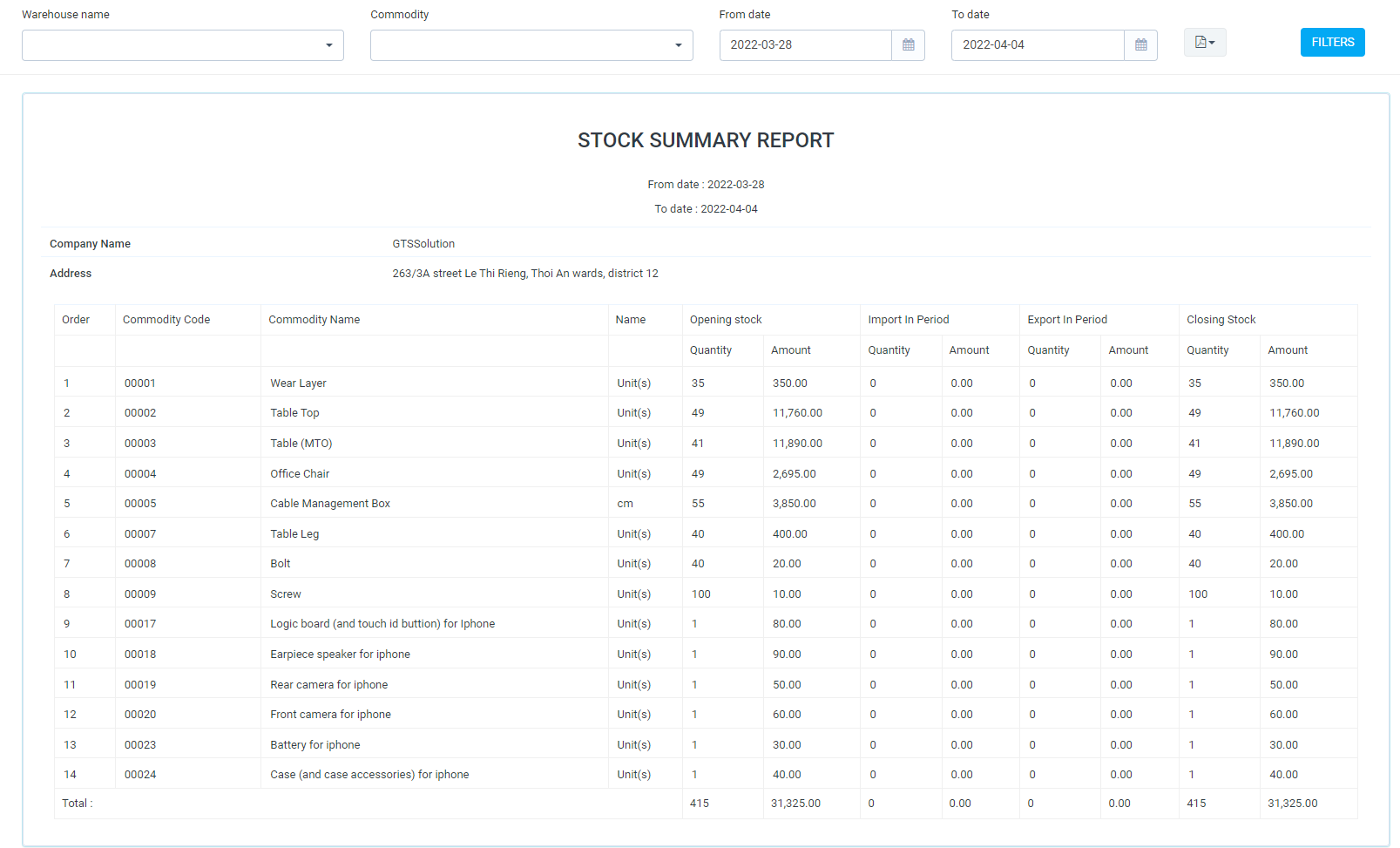
Task: Open the To date calendar icon
Action: 1140,45
